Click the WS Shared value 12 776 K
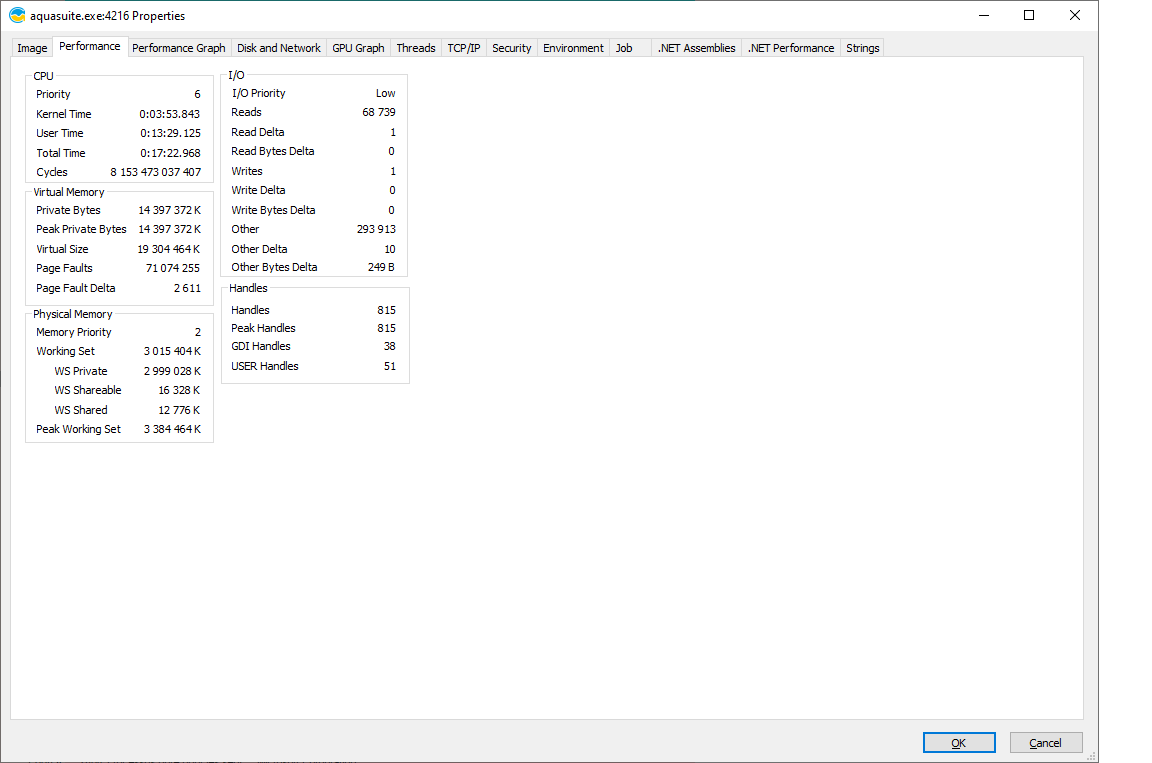This screenshot has height=763, width=1152. [x=179, y=410]
